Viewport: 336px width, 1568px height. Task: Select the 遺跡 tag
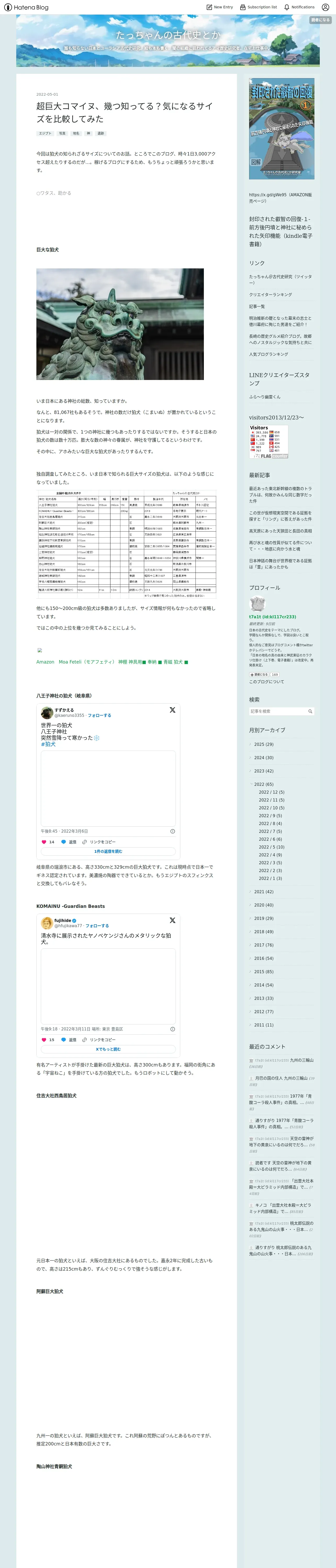[x=101, y=133]
